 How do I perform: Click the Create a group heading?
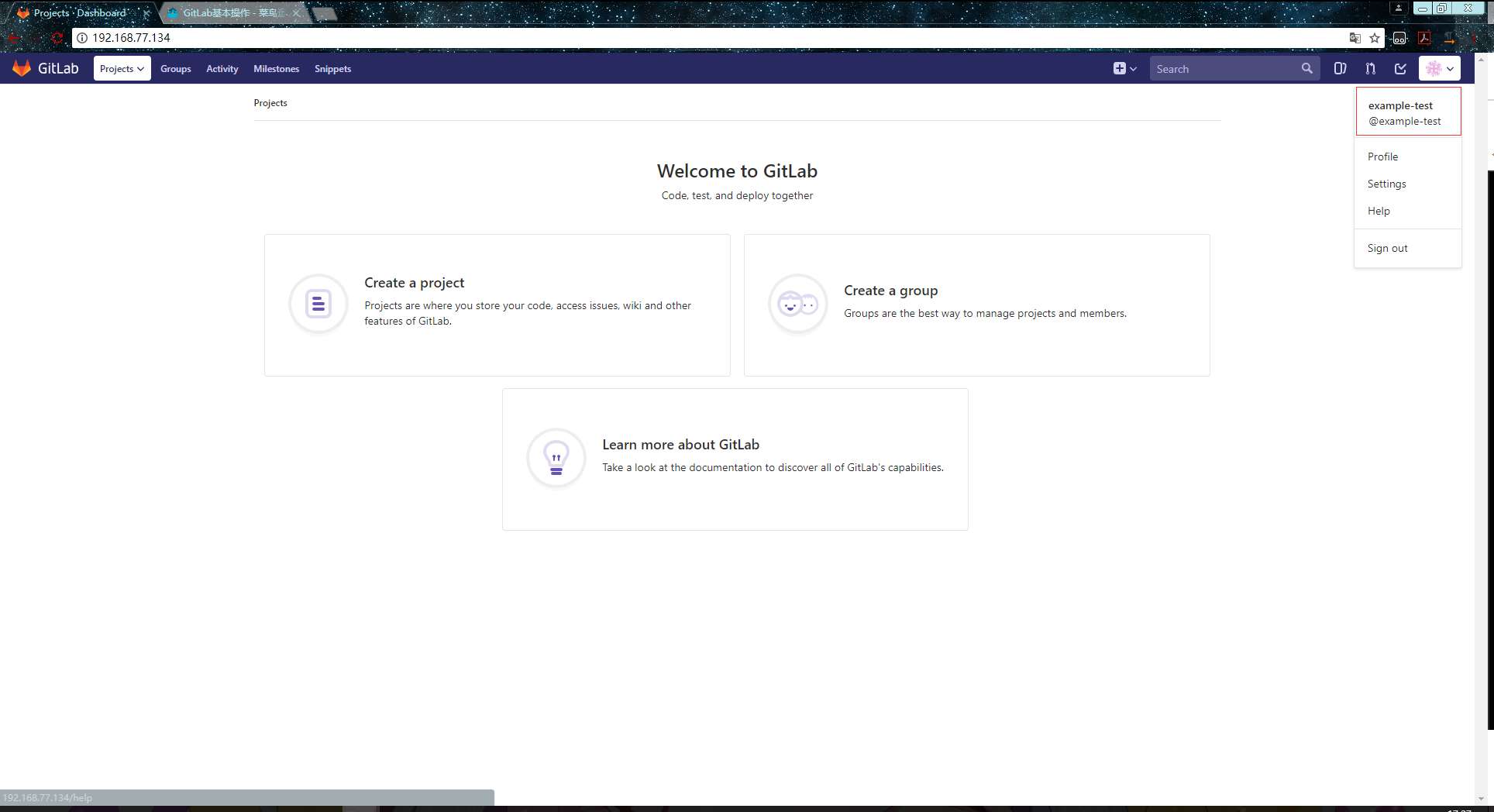pyautogui.click(x=890, y=291)
